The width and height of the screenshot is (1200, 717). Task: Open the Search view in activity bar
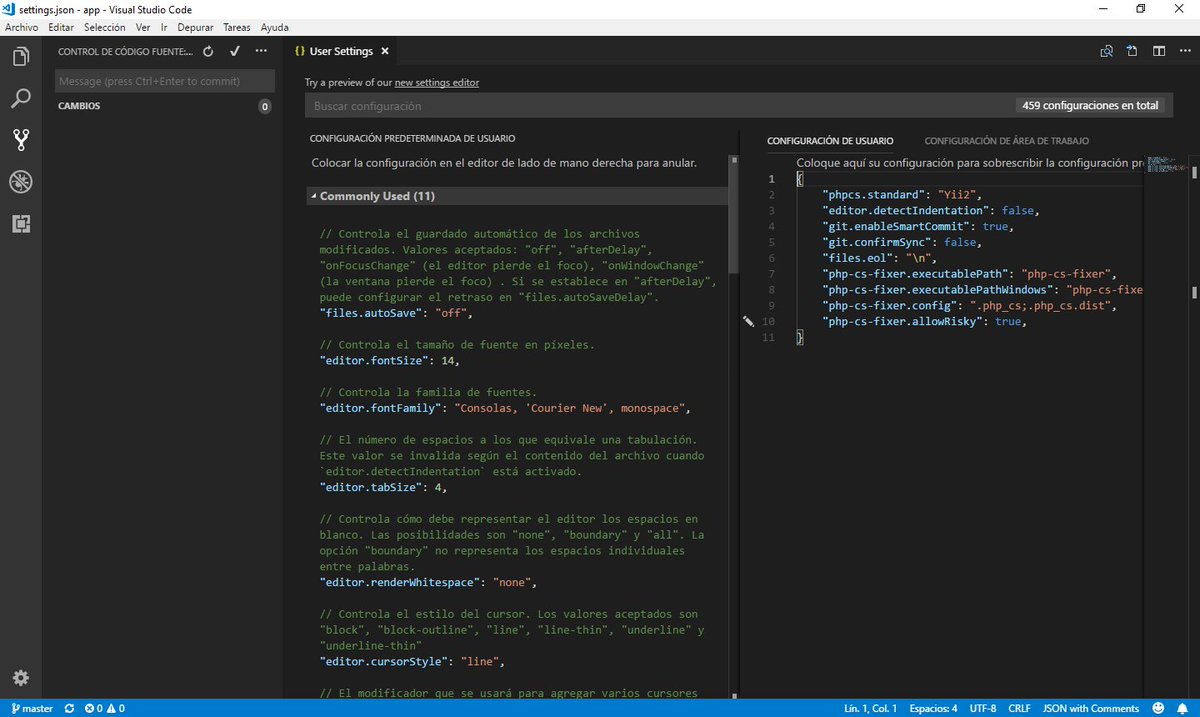[x=20, y=99]
